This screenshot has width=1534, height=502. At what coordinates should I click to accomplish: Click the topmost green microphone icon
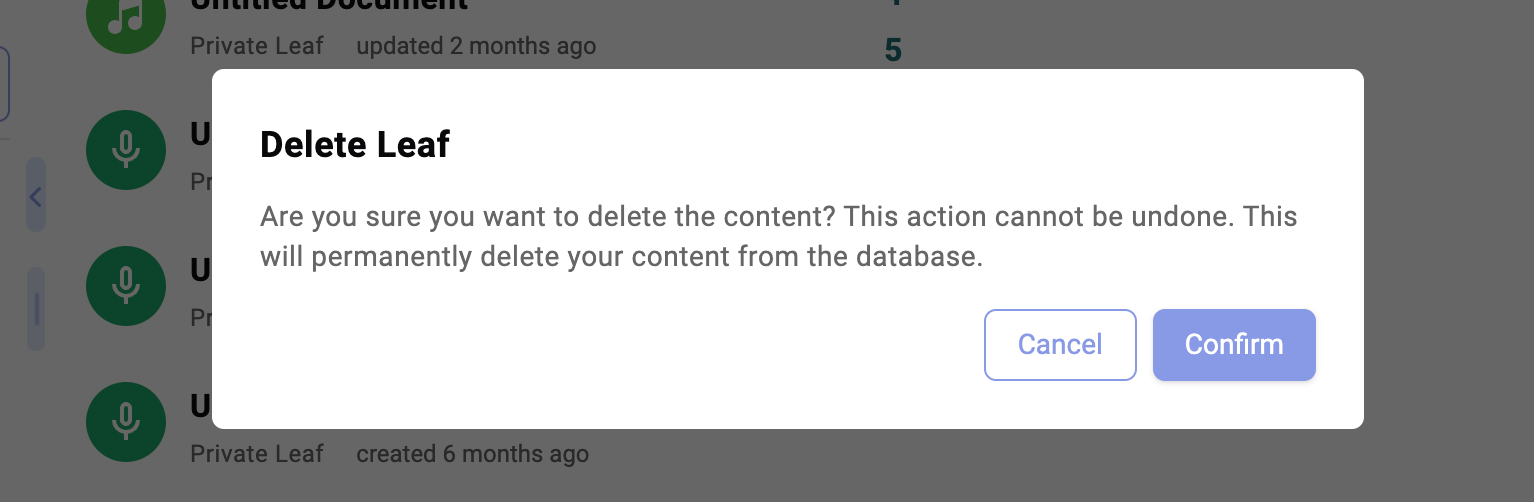click(125, 149)
